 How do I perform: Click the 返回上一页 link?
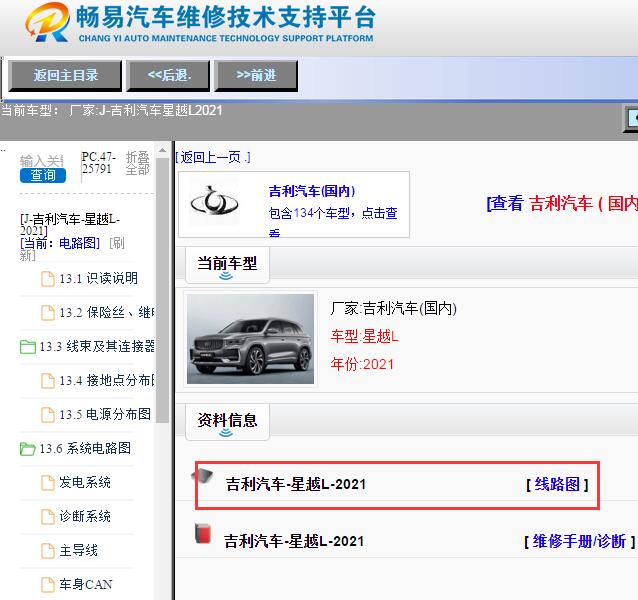213,157
